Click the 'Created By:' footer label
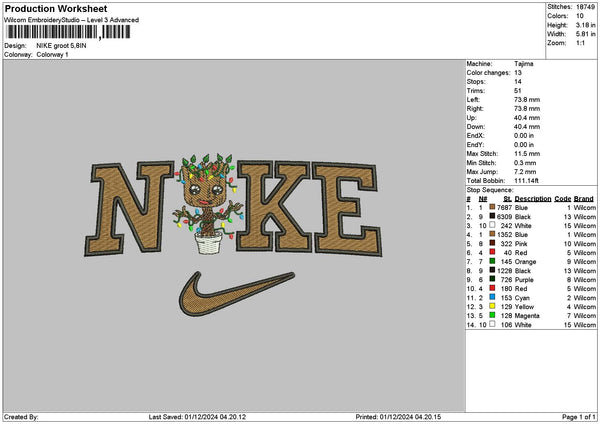600x424 pixels. pyautogui.click(x=21, y=417)
